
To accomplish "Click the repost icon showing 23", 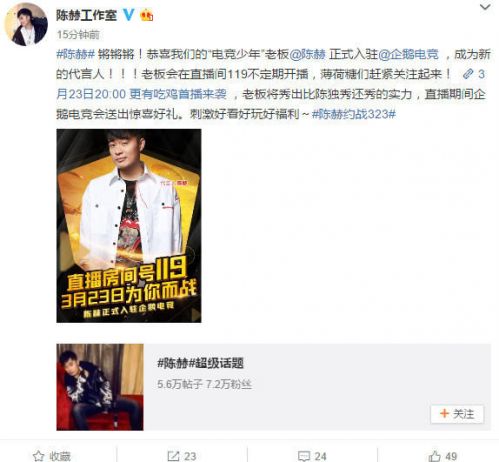I will [x=173, y=456].
